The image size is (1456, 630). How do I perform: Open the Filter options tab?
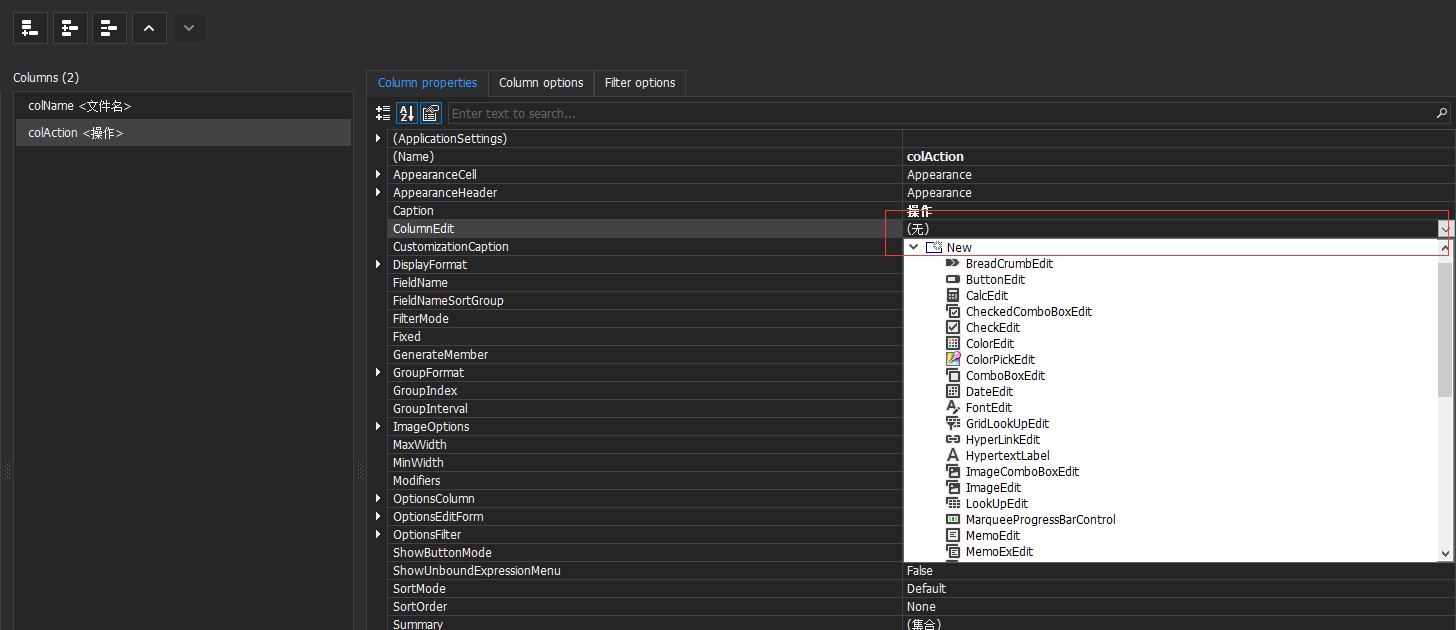(639, 83)
